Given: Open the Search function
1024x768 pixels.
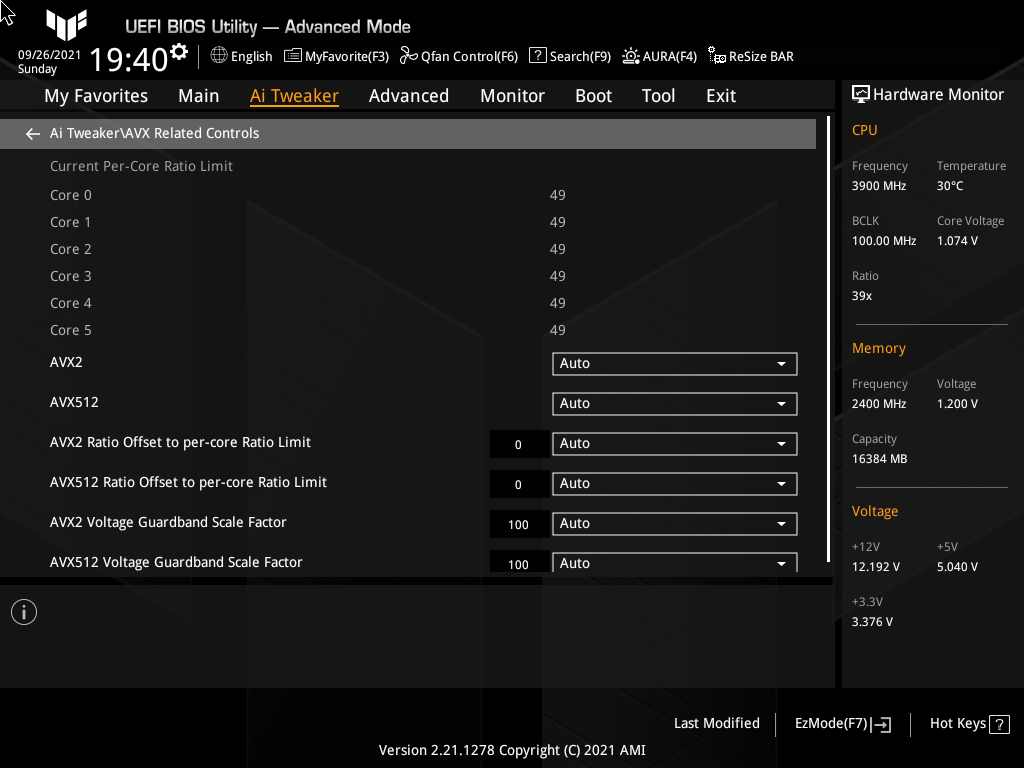Looking at the screenshot, I should tap(569, 56).
